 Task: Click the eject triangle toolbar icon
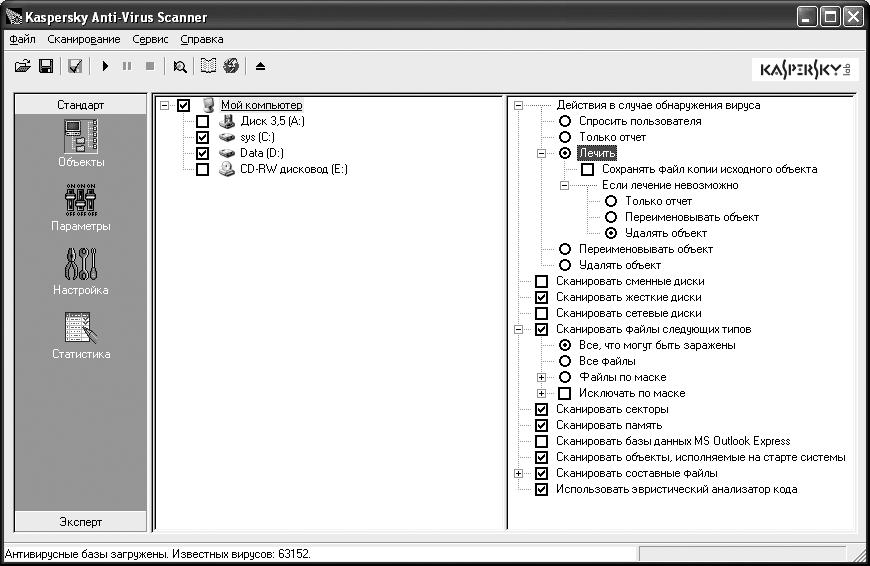260,67
